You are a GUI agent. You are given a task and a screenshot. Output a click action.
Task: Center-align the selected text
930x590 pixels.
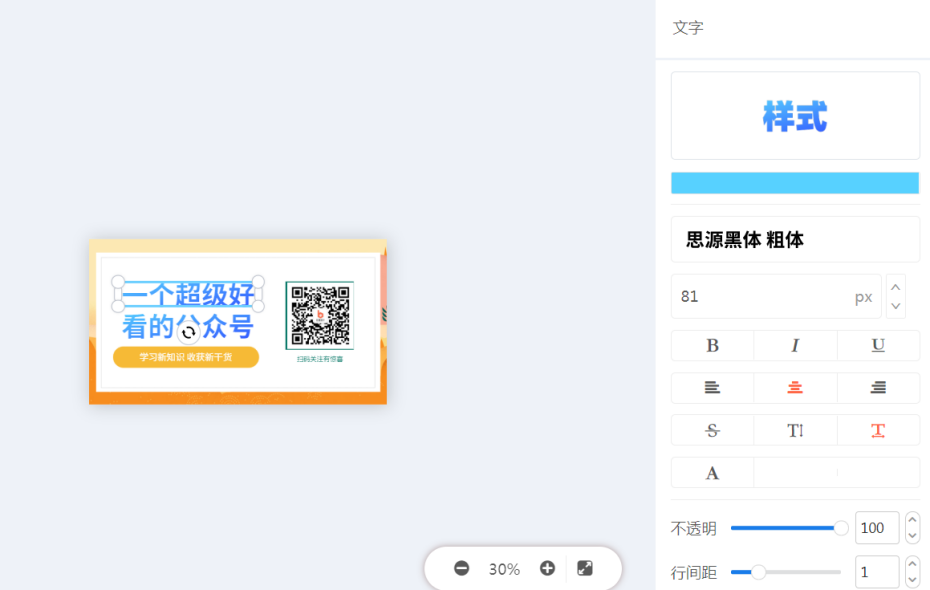795,388
